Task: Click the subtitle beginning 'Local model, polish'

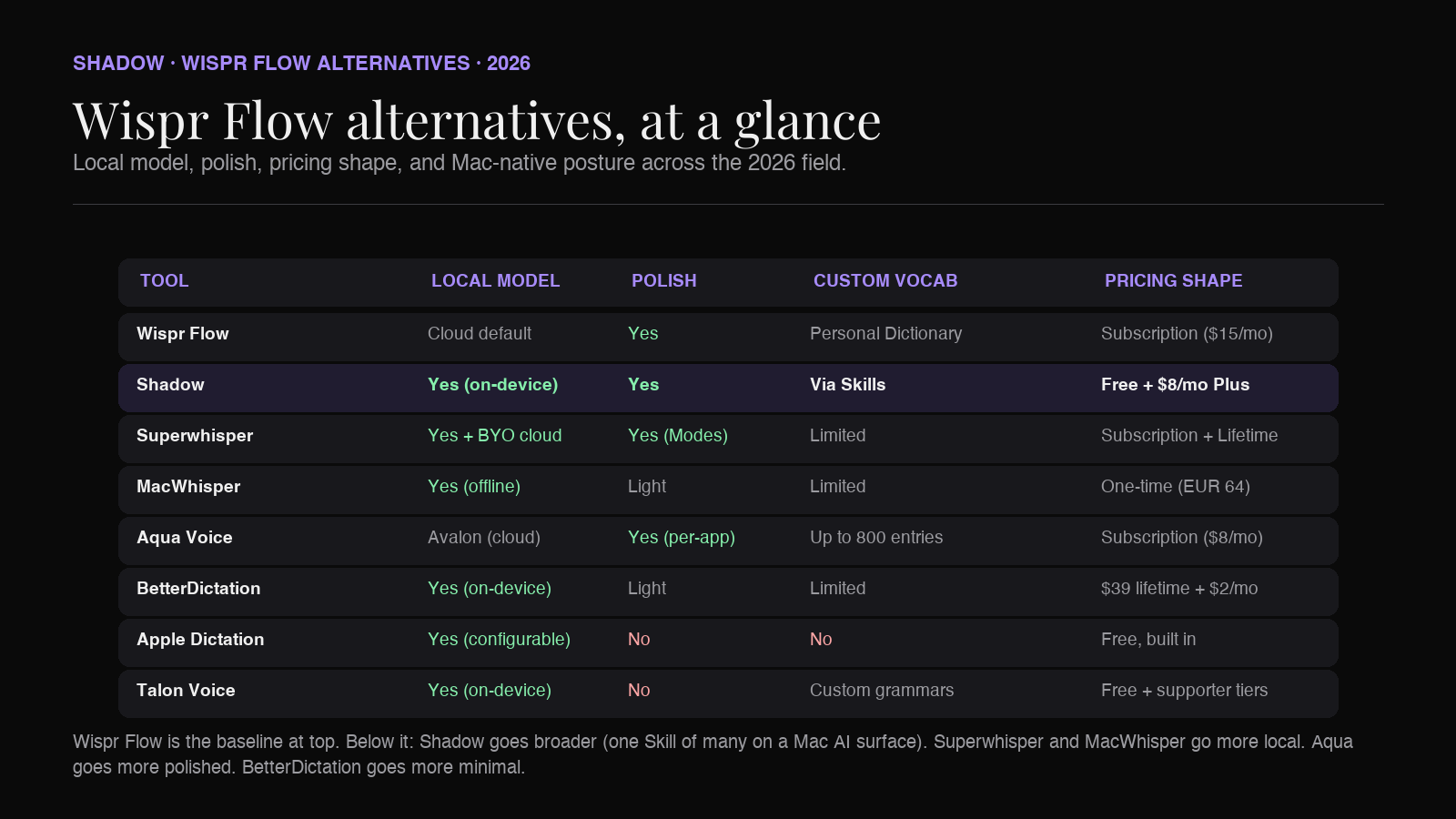Action: pyautogui.click(x=460, y=163)
